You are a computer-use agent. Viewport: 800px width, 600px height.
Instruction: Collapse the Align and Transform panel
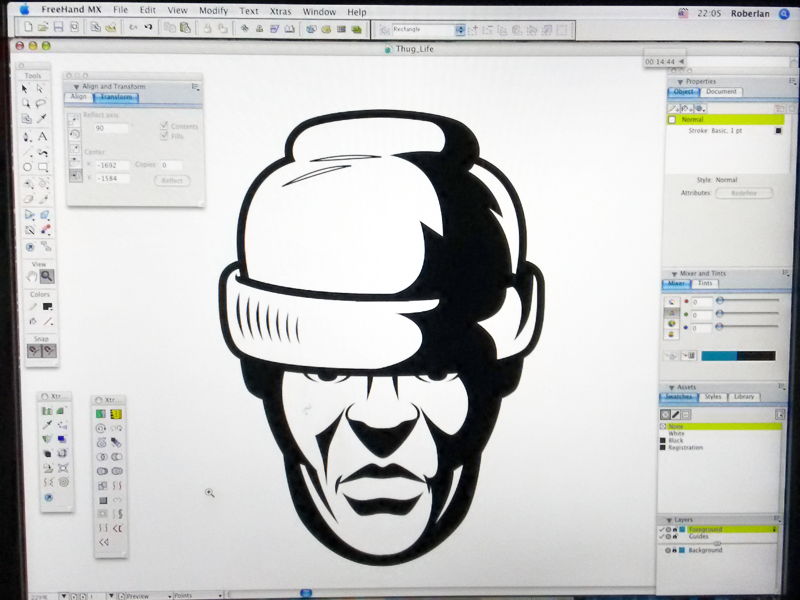(77, 86)
